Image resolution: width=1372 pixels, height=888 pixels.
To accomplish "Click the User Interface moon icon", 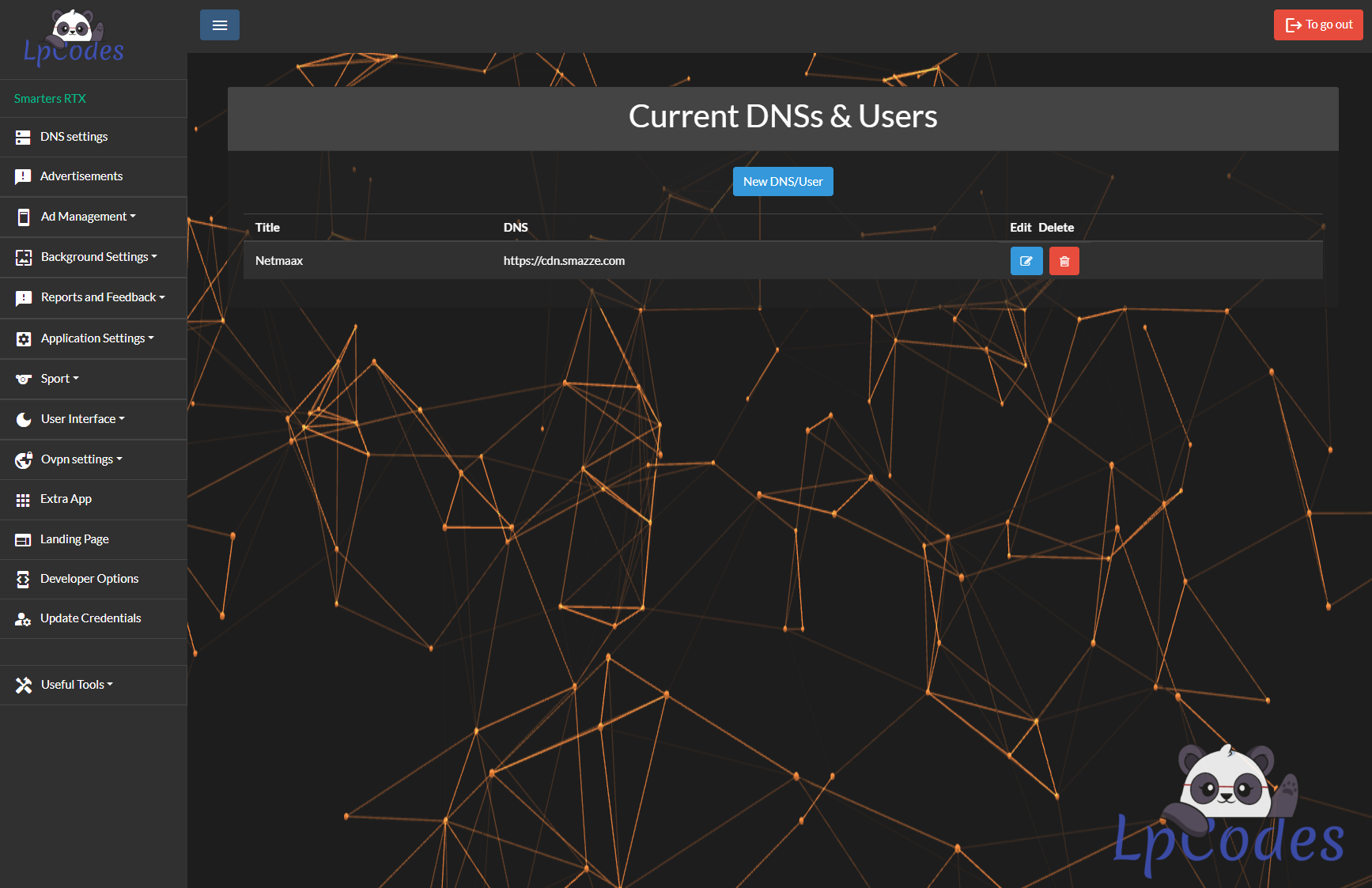I will (x=24, y=420).
